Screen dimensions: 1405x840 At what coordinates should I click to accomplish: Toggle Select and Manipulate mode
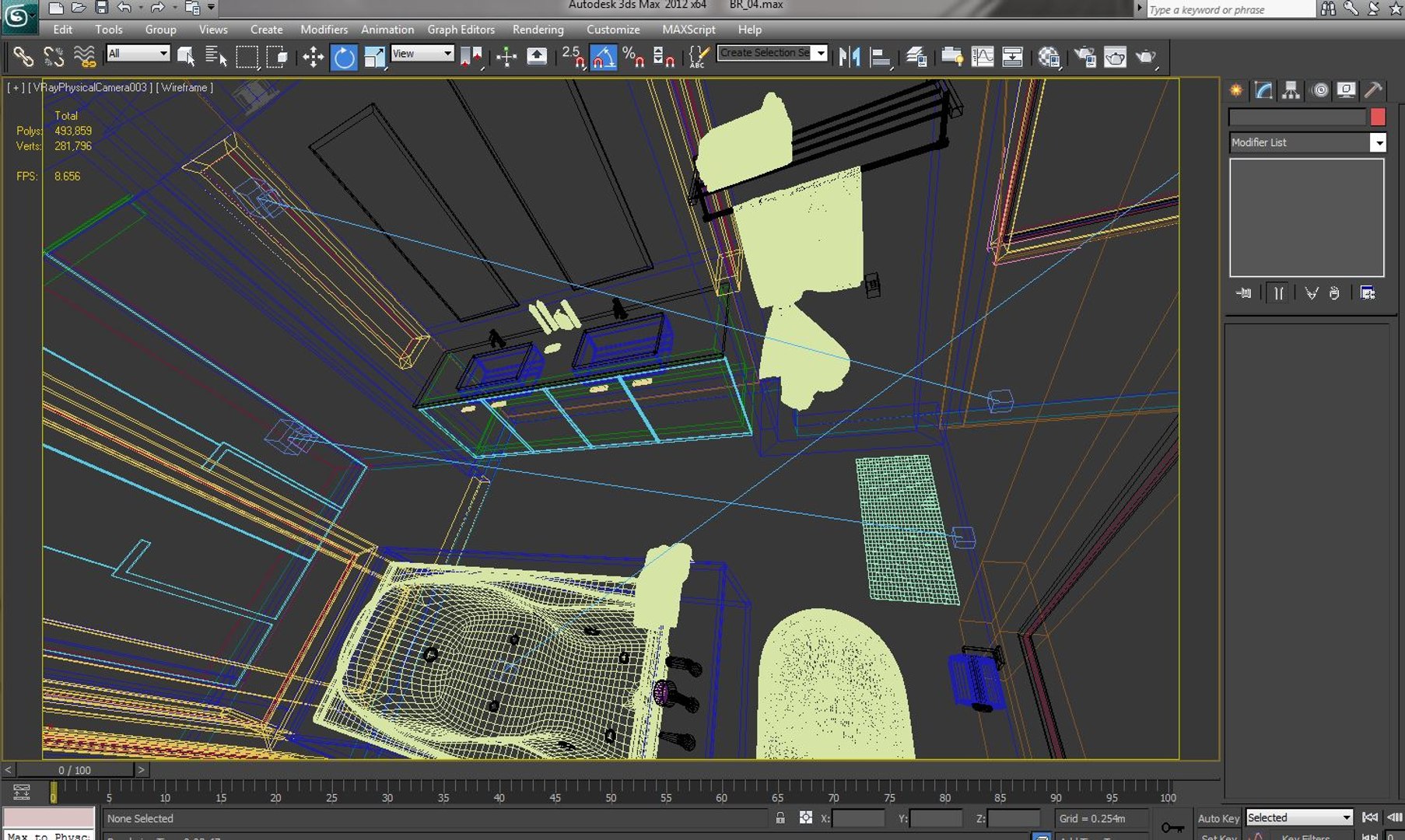pos(506,57)
